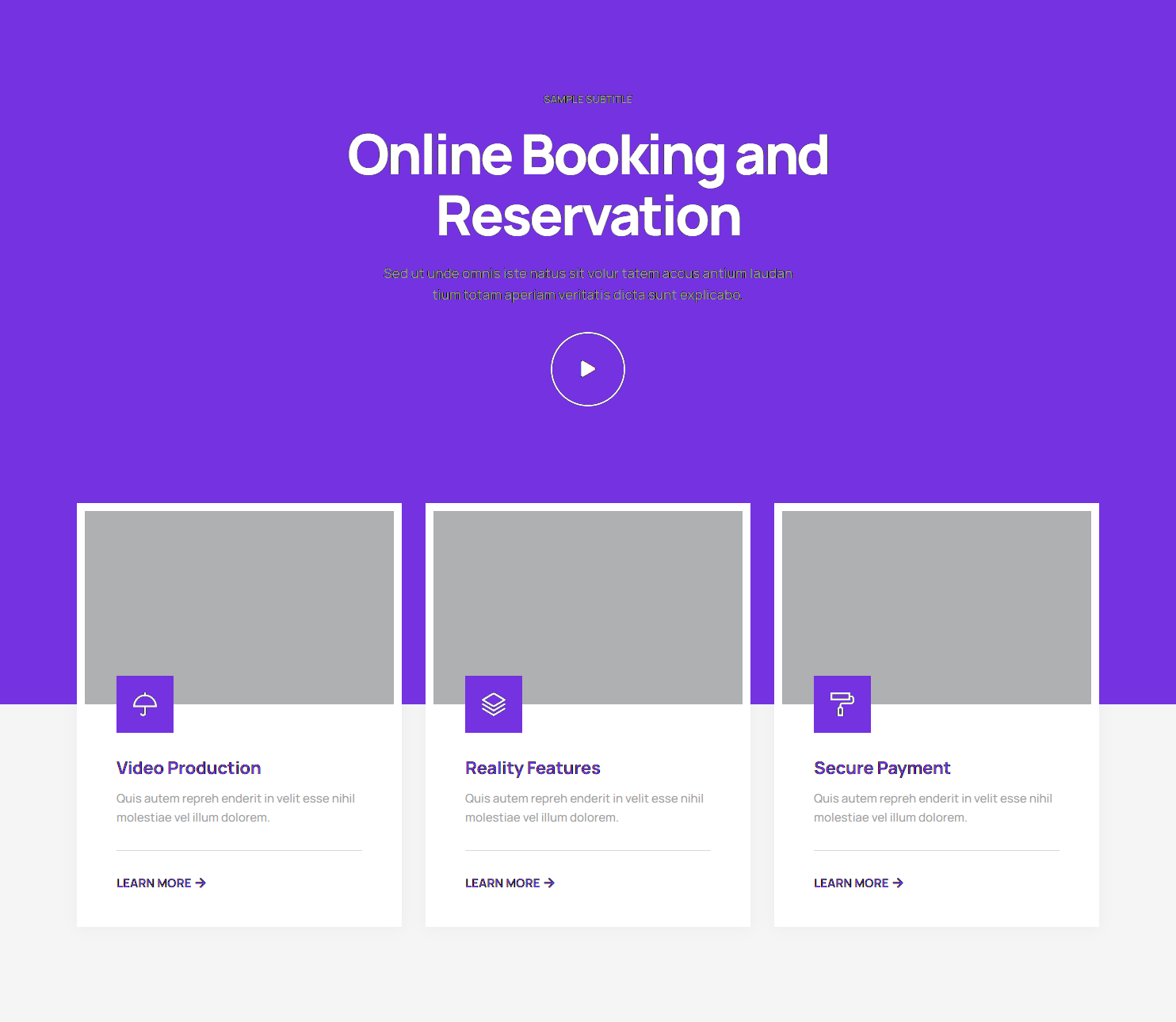
Task: Click the umbrella icon on Video Production card
Action: 145,704
